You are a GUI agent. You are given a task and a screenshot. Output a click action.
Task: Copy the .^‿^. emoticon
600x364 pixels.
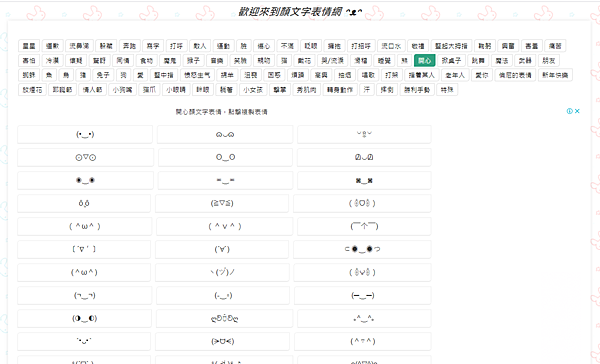pyautogui.click(x=363, y=318)
